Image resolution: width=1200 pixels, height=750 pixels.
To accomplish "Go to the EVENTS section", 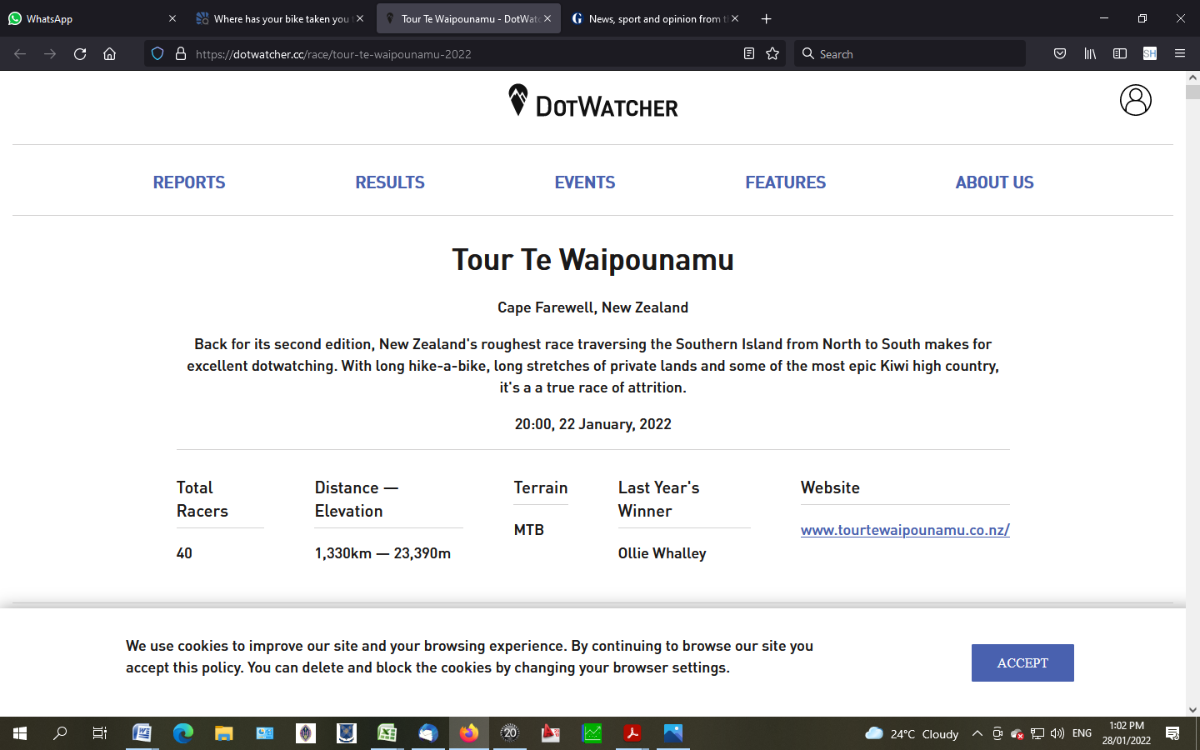I will click(585, 182).
